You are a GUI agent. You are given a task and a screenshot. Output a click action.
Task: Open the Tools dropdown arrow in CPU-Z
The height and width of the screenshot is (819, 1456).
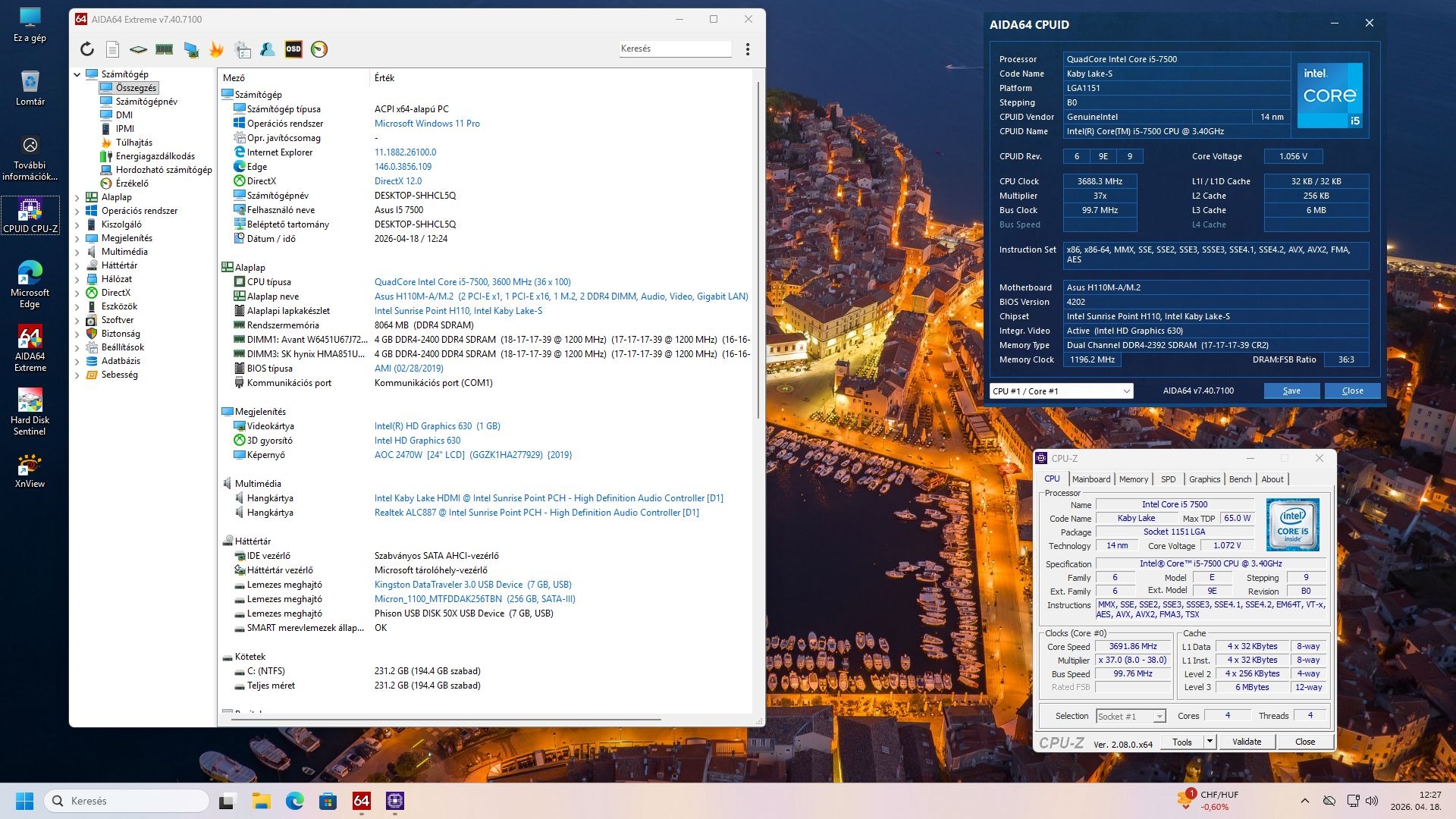[x=1210, y=742]
